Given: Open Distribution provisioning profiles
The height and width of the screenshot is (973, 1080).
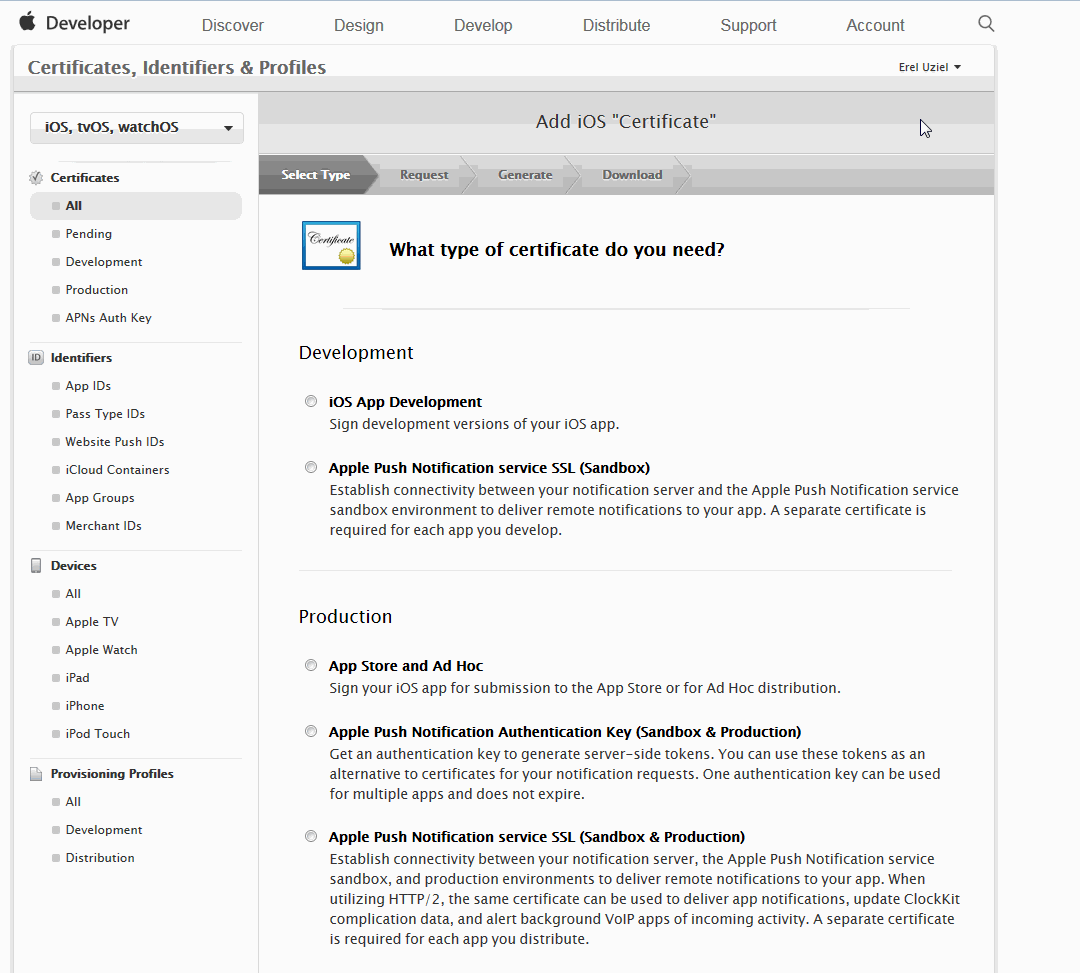Looking at the screenshot, I should click(100, 858).
